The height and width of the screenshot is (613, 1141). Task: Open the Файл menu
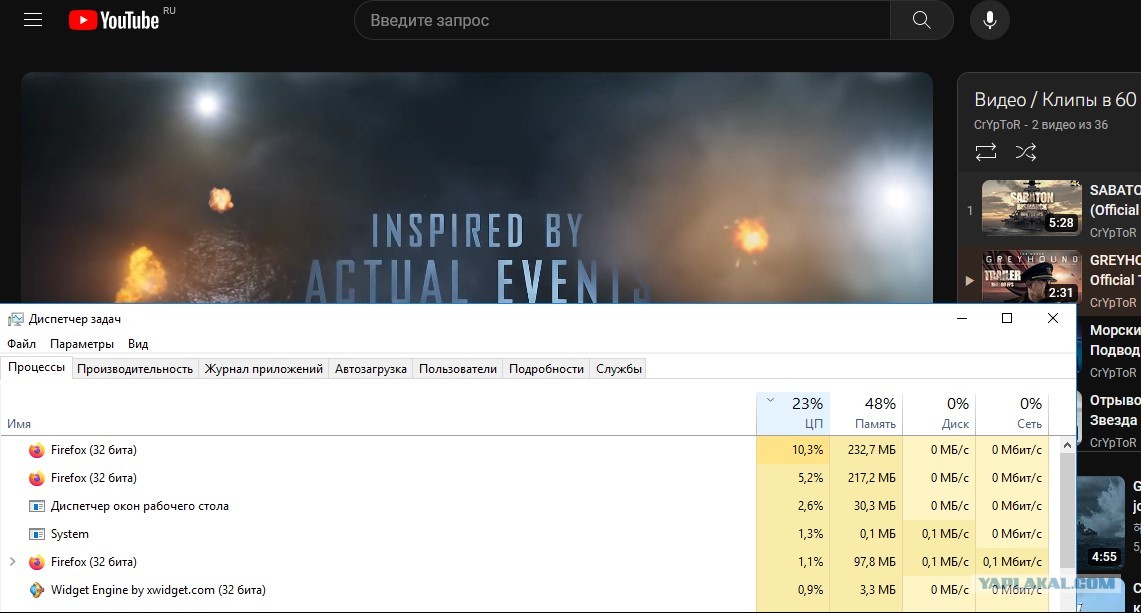(21, 343)
